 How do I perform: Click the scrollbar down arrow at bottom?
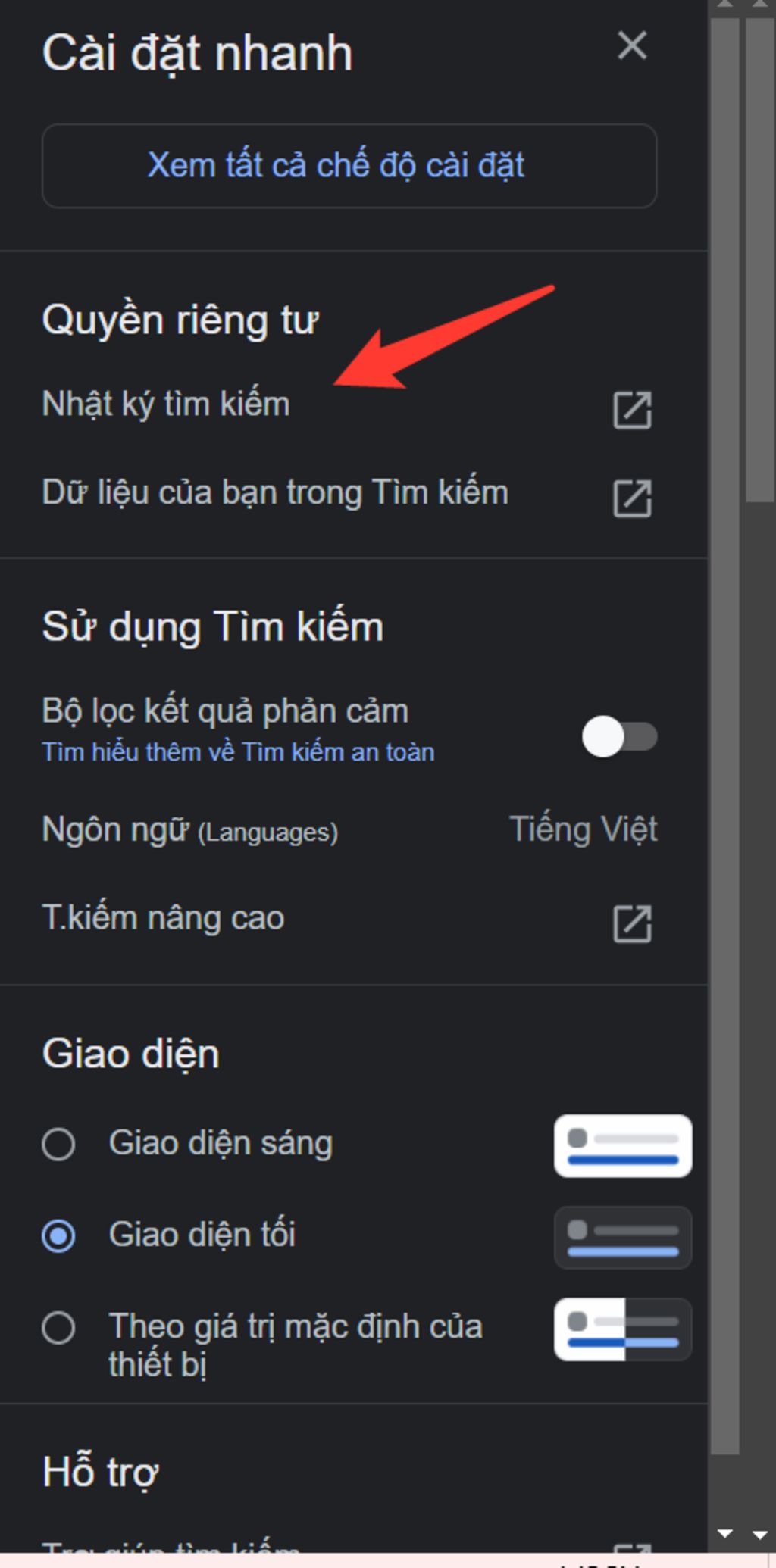[725, 1534]
